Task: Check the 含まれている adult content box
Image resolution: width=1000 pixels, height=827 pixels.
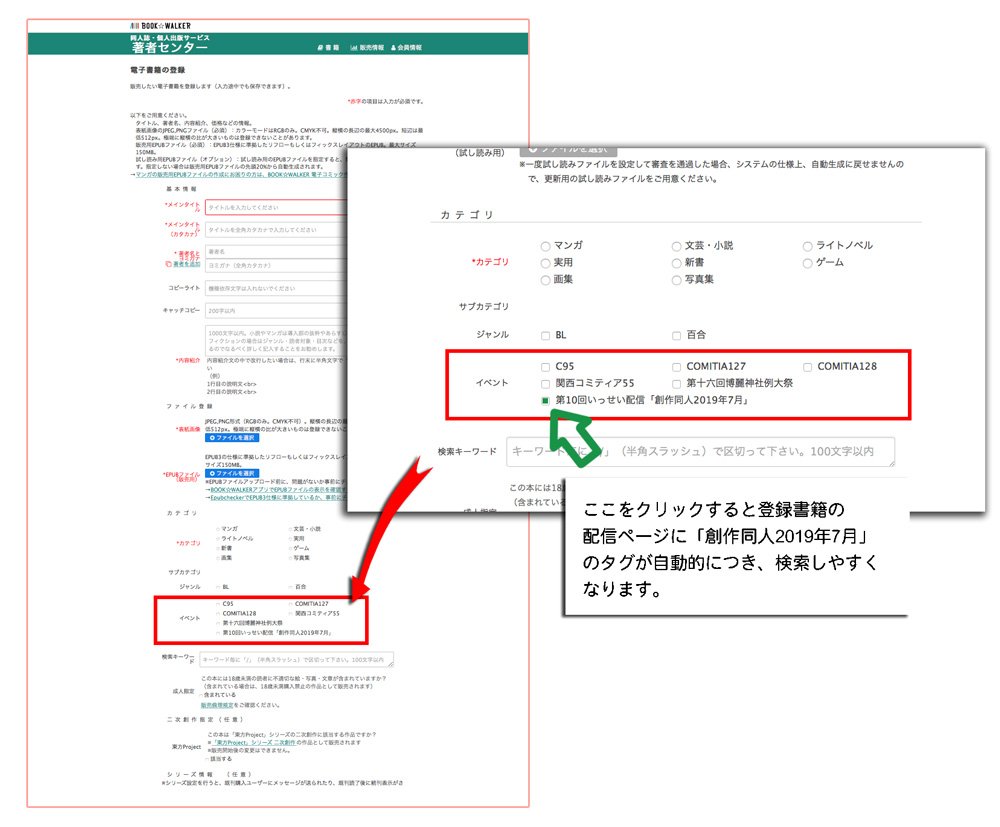Action: point(200,695)
